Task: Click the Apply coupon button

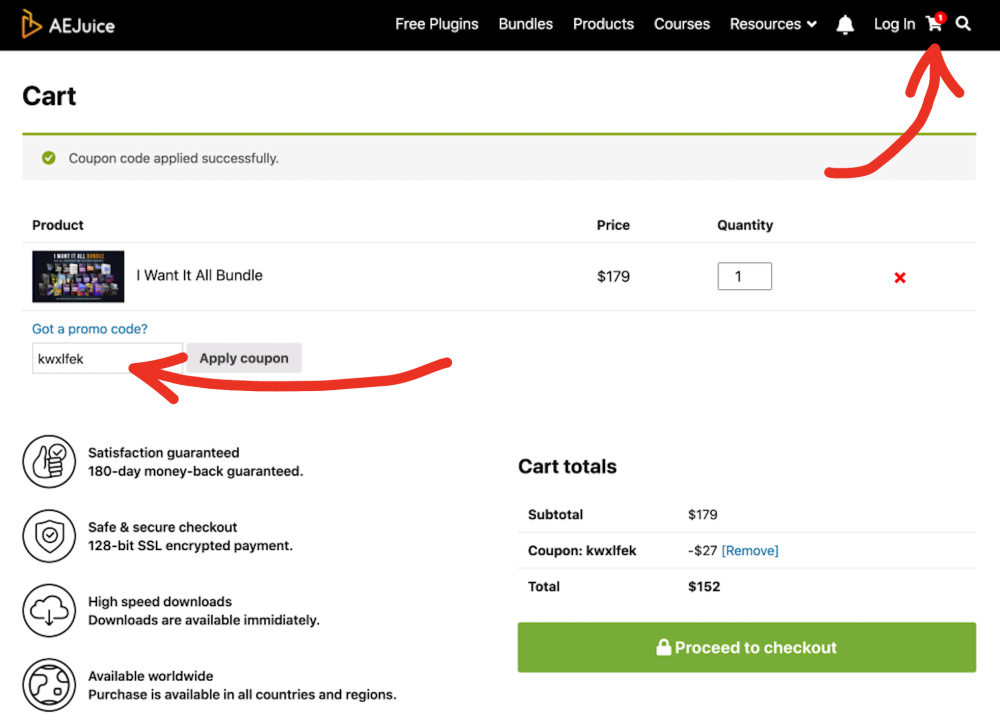Action: 244,358
